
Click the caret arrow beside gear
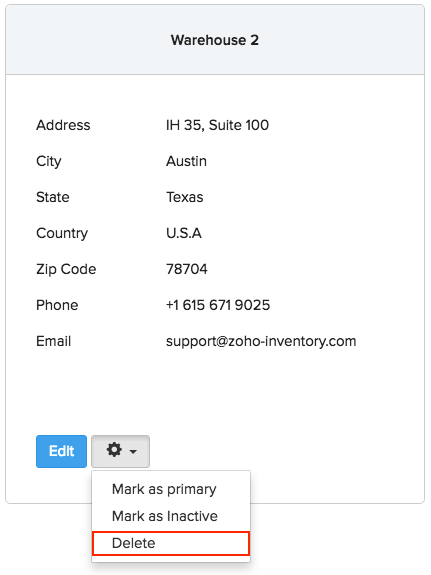[x=134, y=451]
